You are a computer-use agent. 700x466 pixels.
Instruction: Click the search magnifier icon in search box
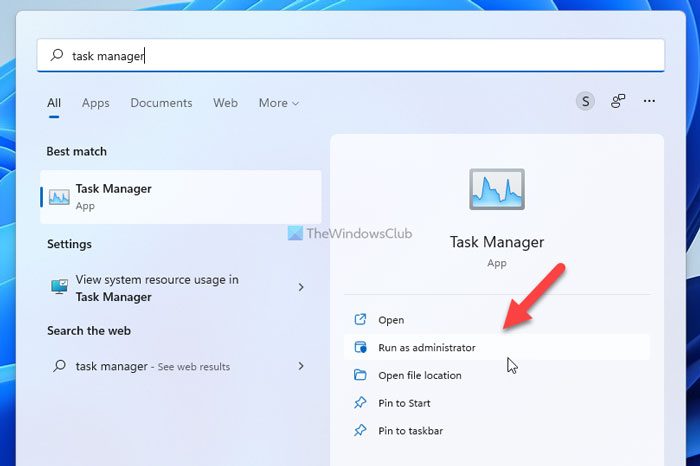coord(57,55)
